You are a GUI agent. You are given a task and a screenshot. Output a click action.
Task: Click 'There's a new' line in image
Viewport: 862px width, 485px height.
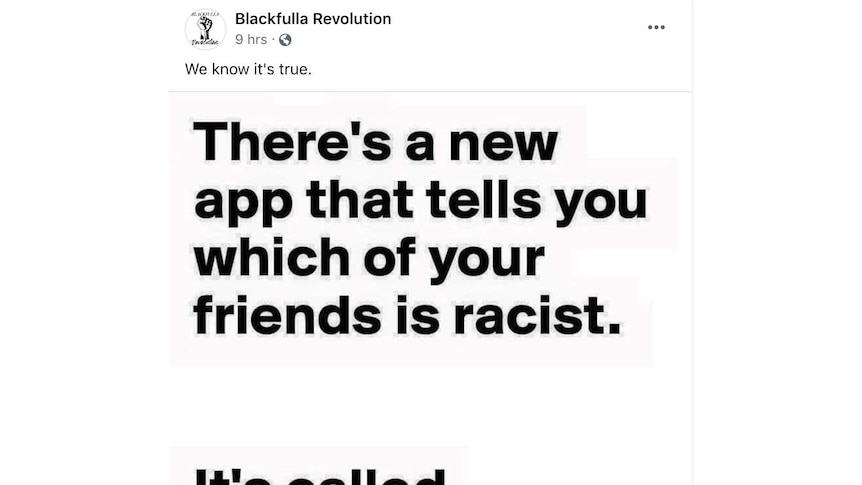coord(375,141)
